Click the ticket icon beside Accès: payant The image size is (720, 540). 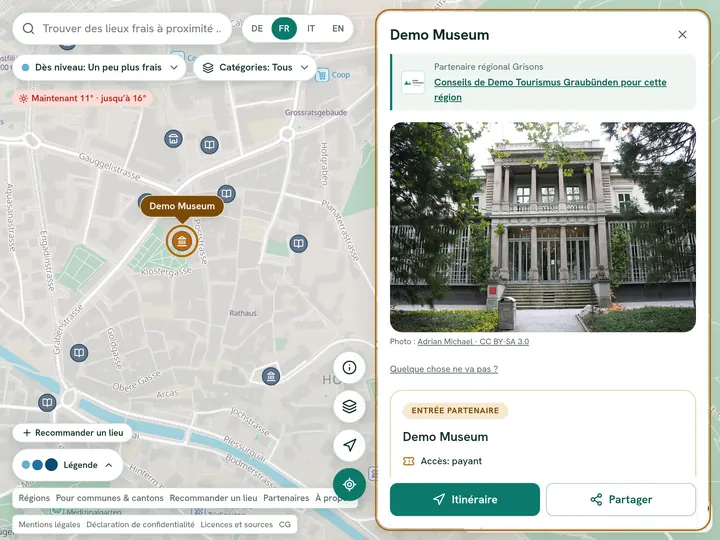click(x=409, y=461)
